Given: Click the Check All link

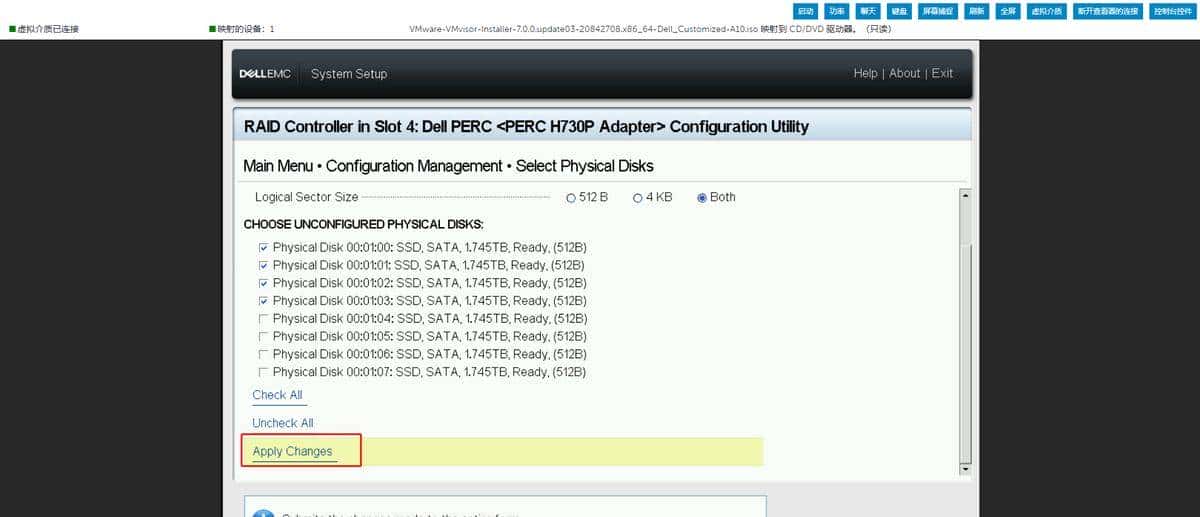Looking at the screenshot, I should coord(277,395).
